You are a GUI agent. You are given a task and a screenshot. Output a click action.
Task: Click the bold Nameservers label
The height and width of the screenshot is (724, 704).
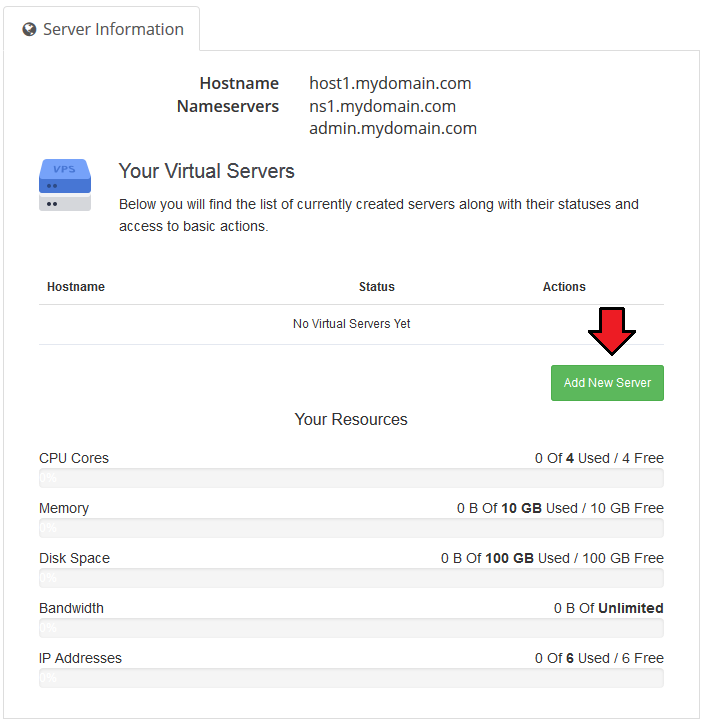click(228, 106)
